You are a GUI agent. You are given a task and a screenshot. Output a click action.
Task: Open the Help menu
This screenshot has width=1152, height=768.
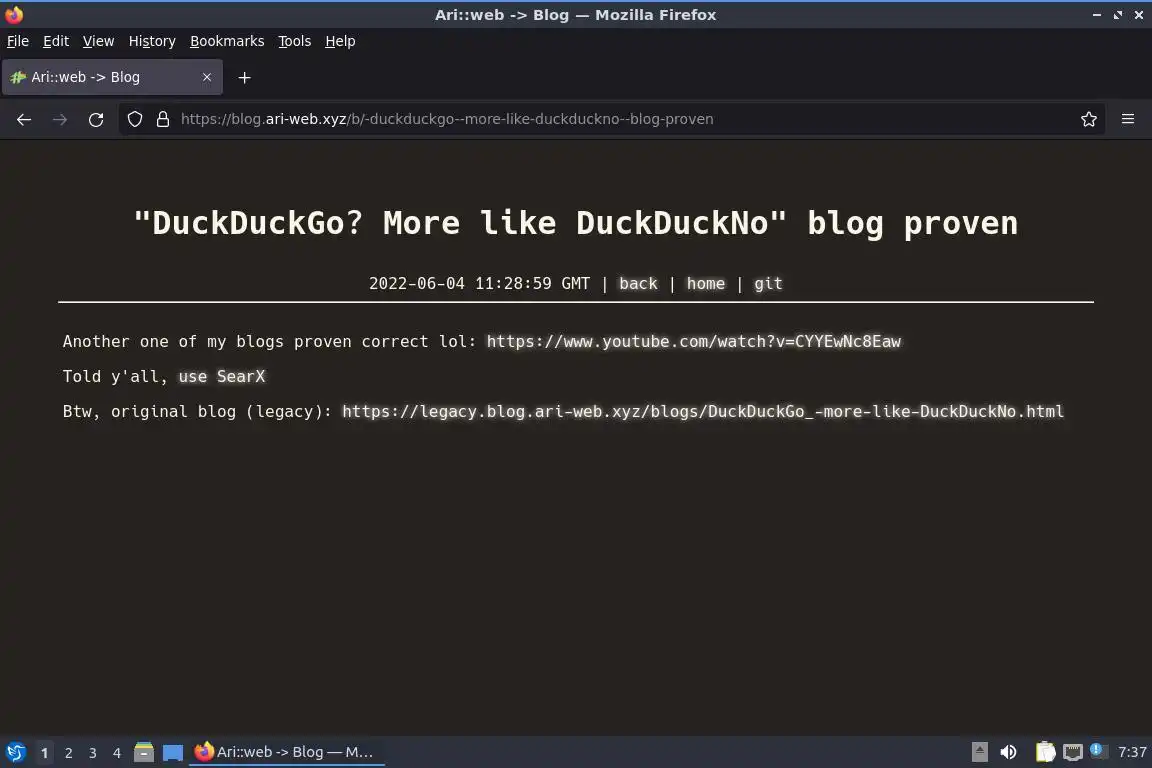340,41
